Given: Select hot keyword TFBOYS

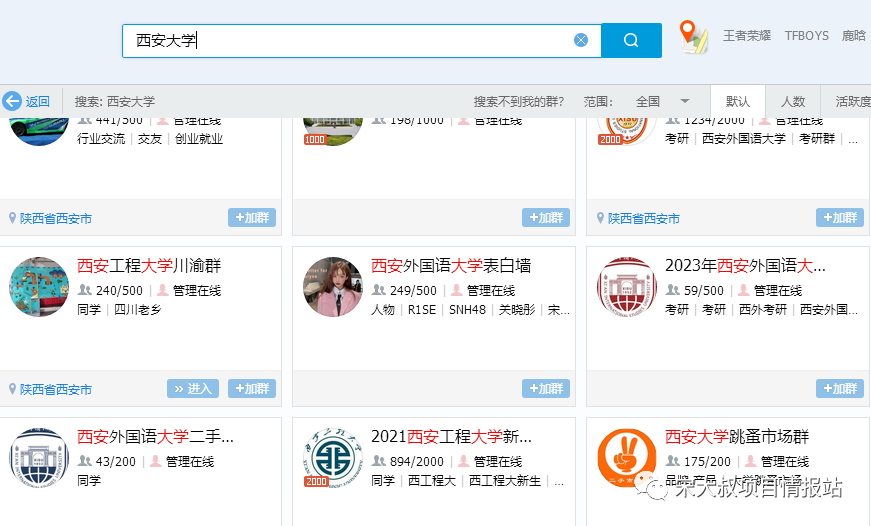Looking at the screenshot, I should point(807,36).
